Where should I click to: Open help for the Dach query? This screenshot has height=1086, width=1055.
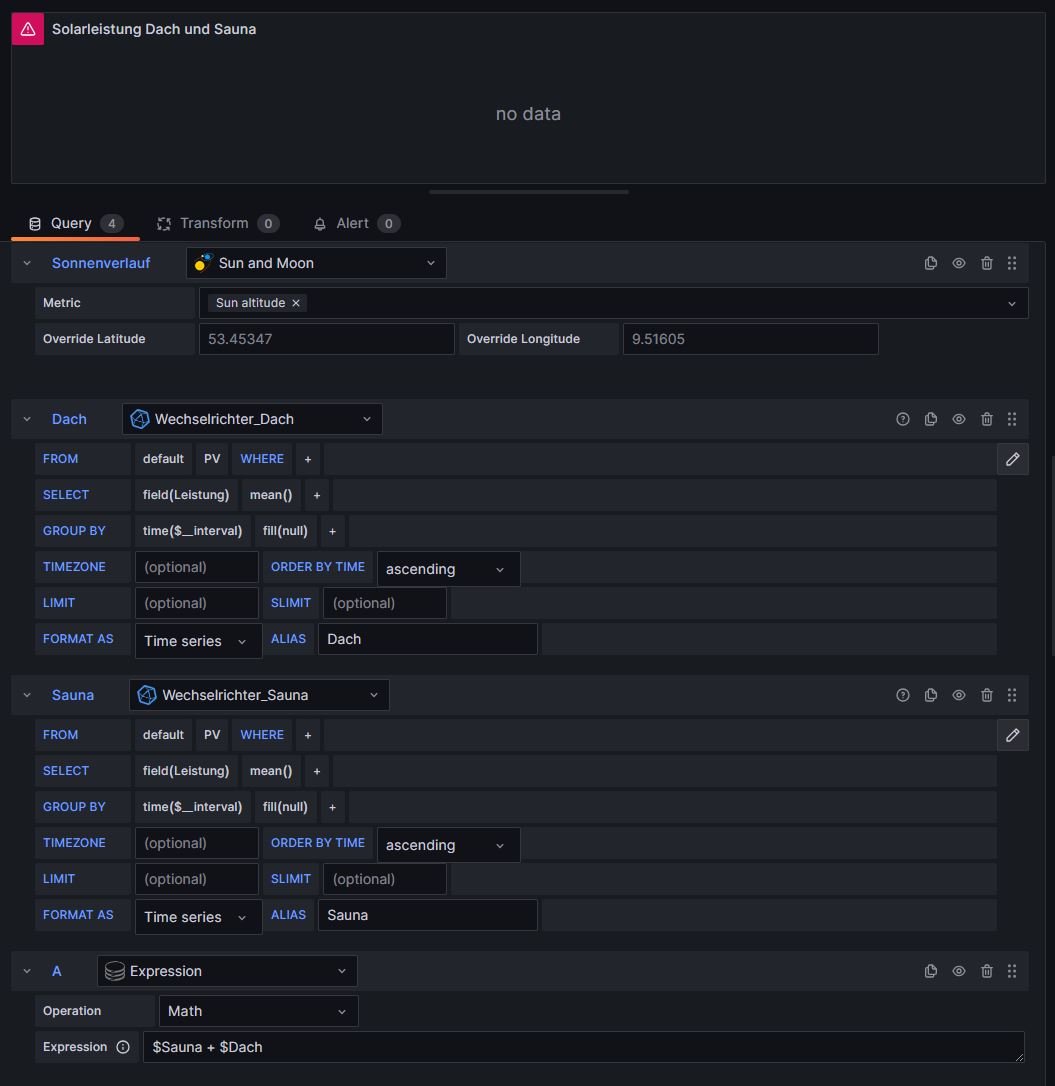902,419
